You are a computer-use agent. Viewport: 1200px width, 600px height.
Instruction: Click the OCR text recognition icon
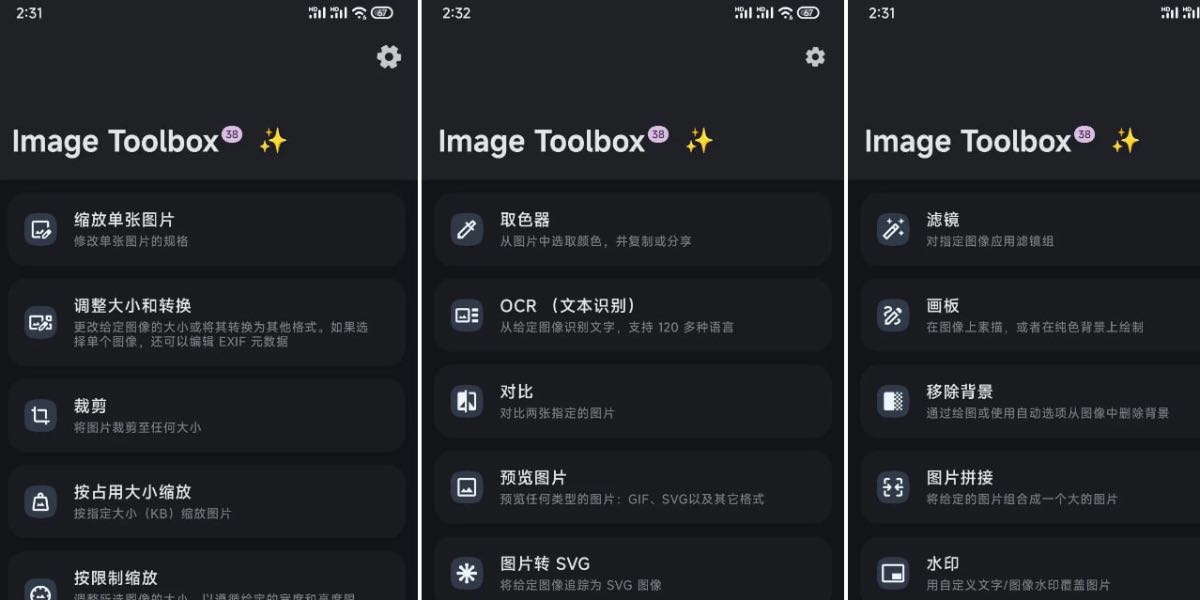pyautogui.click(x=467, y=315)
